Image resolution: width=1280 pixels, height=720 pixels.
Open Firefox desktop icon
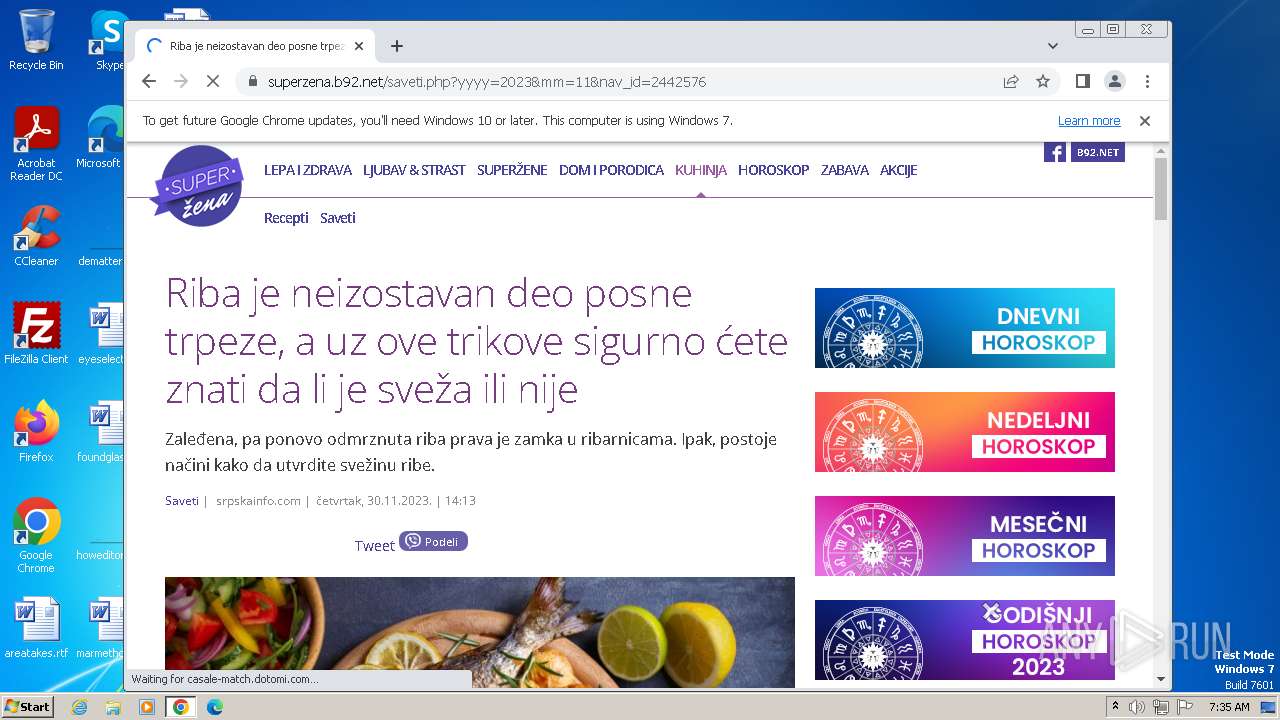pos(36,431)
